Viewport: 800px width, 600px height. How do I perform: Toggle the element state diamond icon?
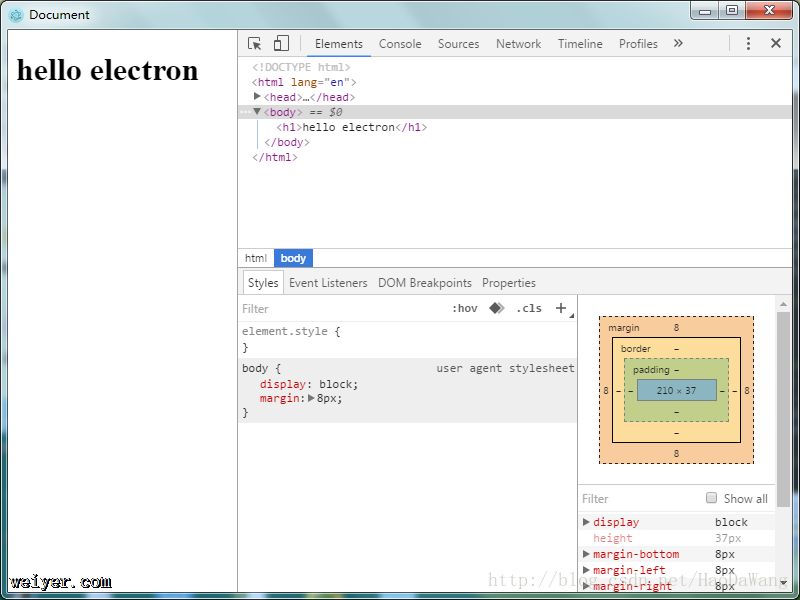tap(496, 308)
